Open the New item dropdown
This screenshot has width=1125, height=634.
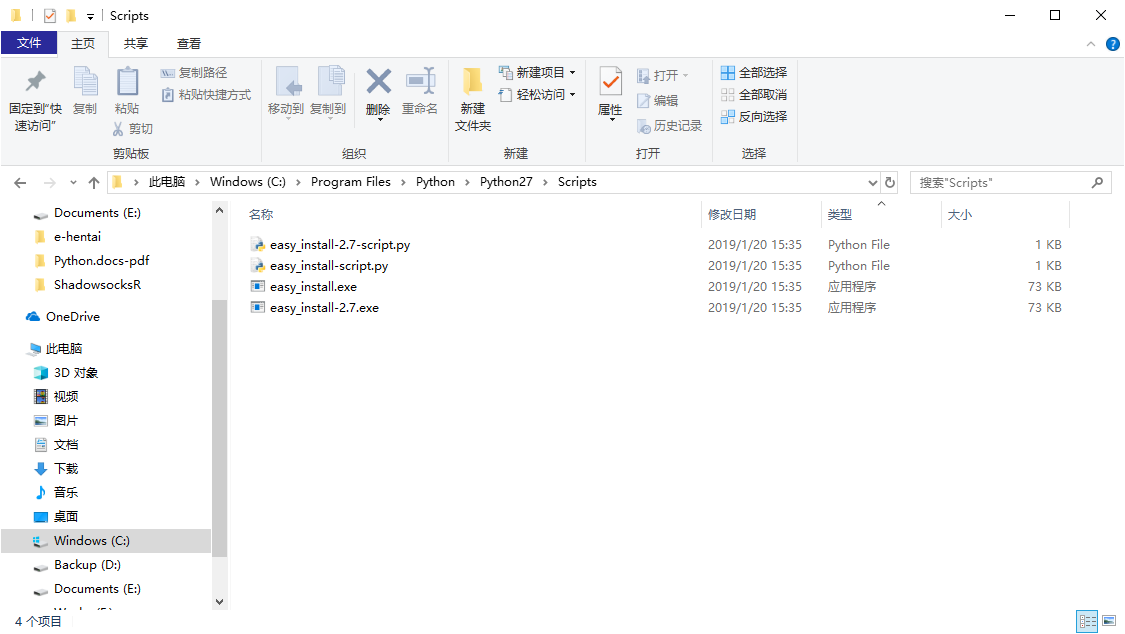(x=537, y=72)
